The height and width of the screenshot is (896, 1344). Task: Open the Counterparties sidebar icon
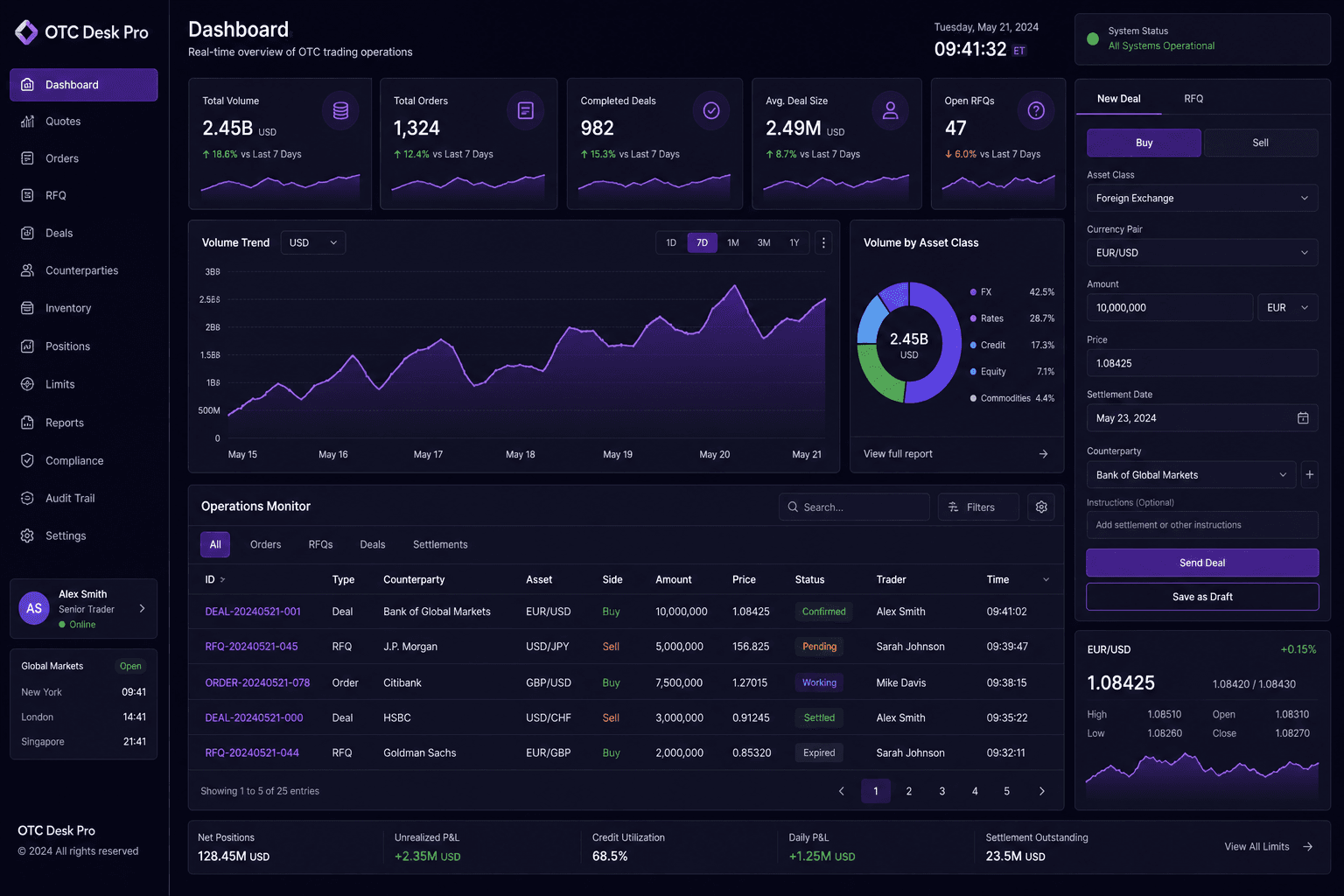27,270
